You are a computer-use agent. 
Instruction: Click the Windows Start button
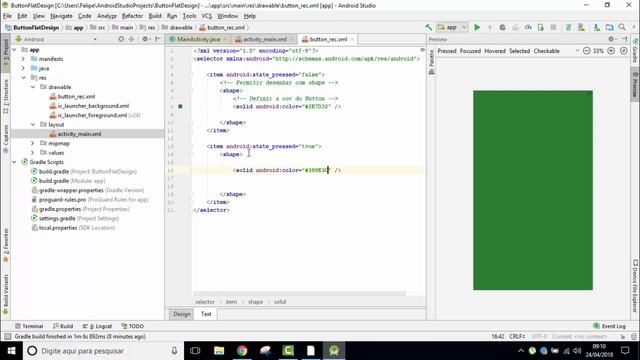tap(11, 351)
